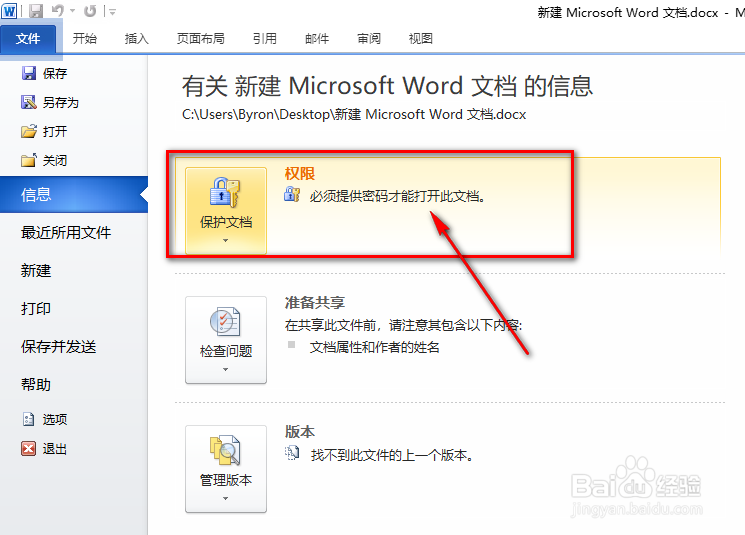Click the 检查问题 button label

coord(226,351)
